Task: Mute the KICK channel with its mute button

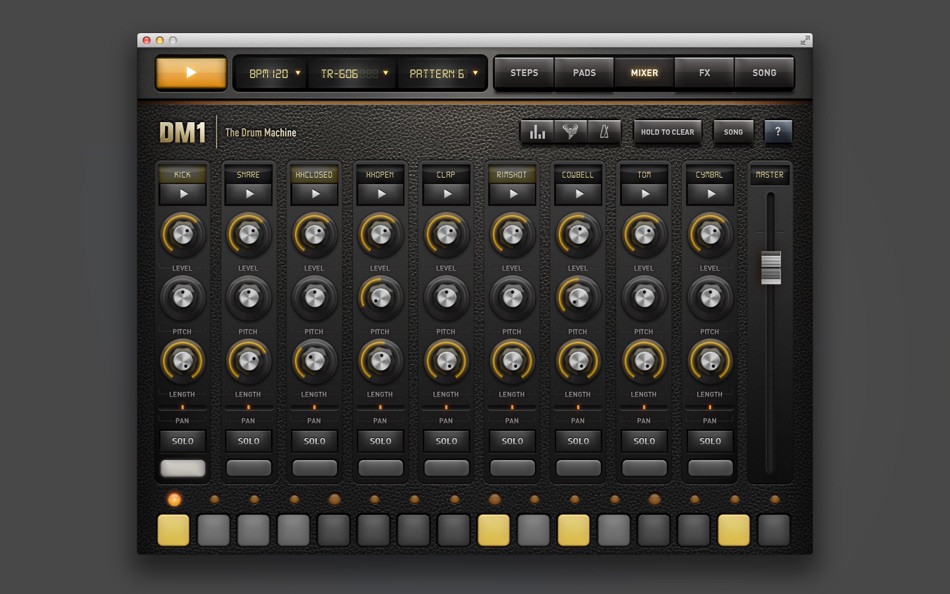Action: point(182,467)
